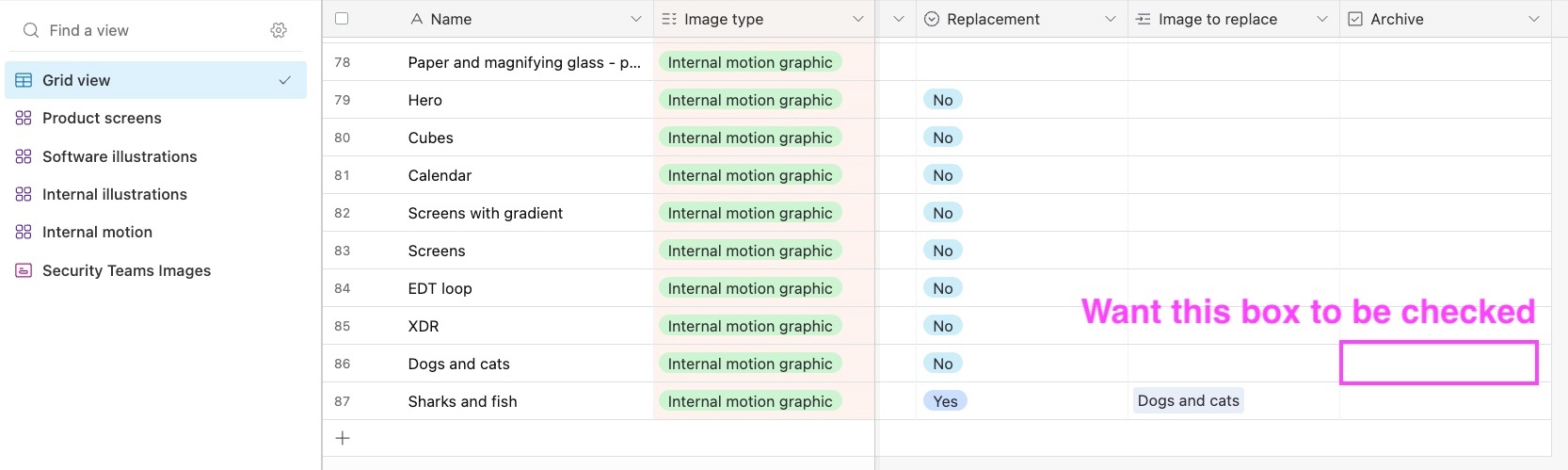
Task: Toggle the select-all rows checkbox
Action: pyautogui.click(x=342, y=19)
